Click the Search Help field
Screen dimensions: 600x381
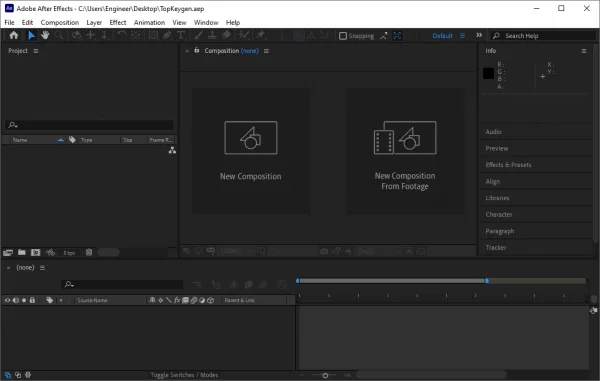point(543,36)
